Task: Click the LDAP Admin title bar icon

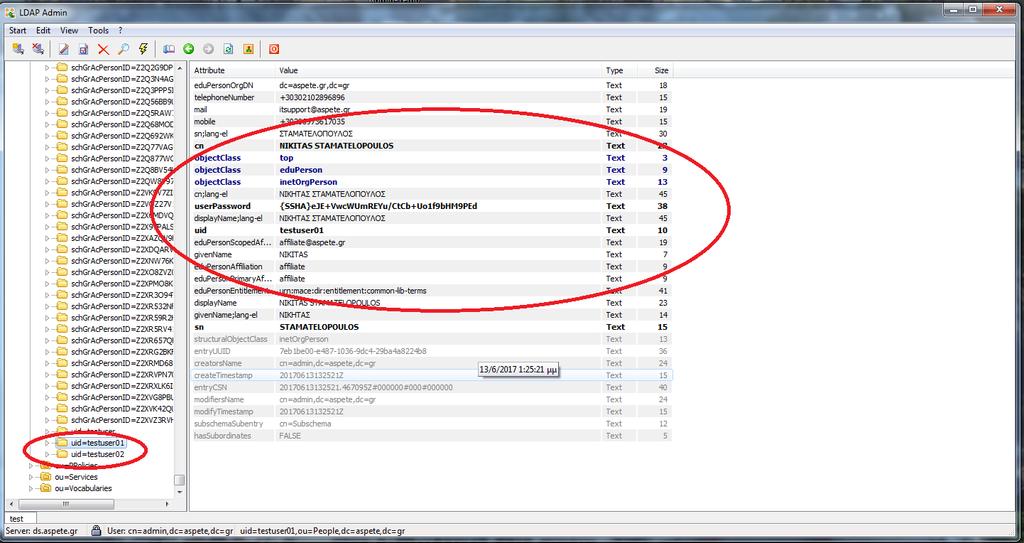Action: [x=10, y=12]
